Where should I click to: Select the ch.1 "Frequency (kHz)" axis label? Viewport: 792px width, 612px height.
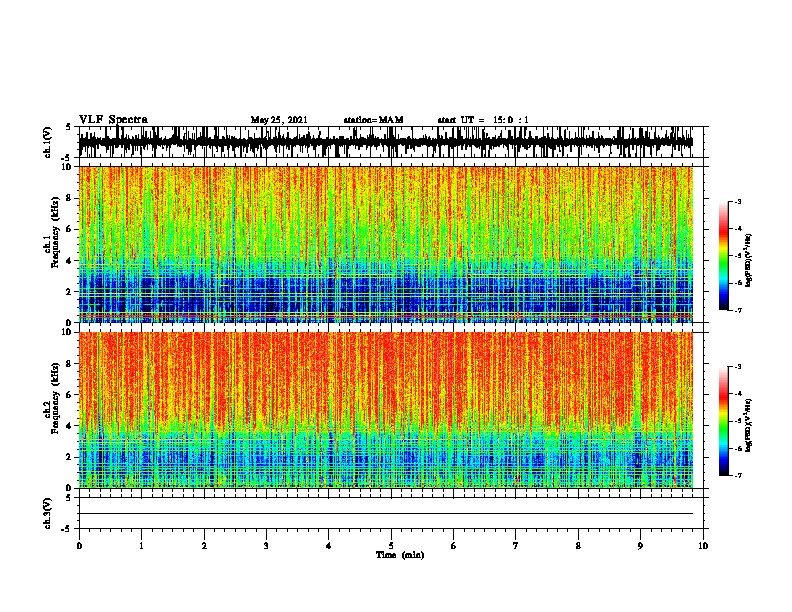55,233
